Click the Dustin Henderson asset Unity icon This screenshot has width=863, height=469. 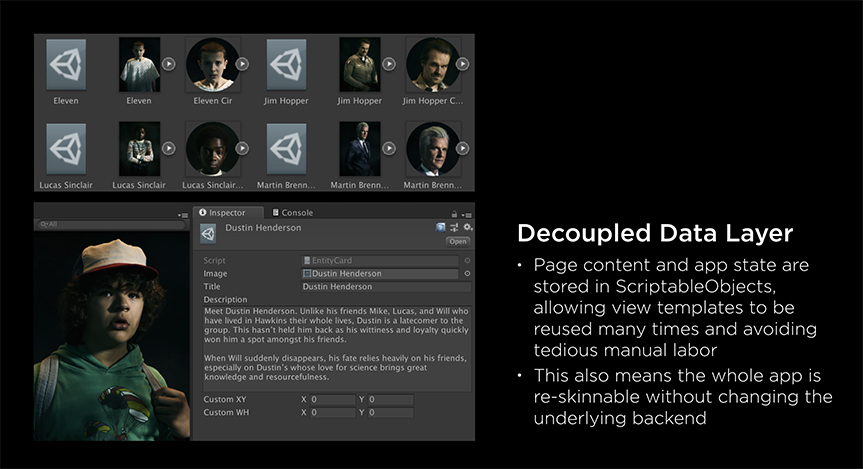(208, 234)
